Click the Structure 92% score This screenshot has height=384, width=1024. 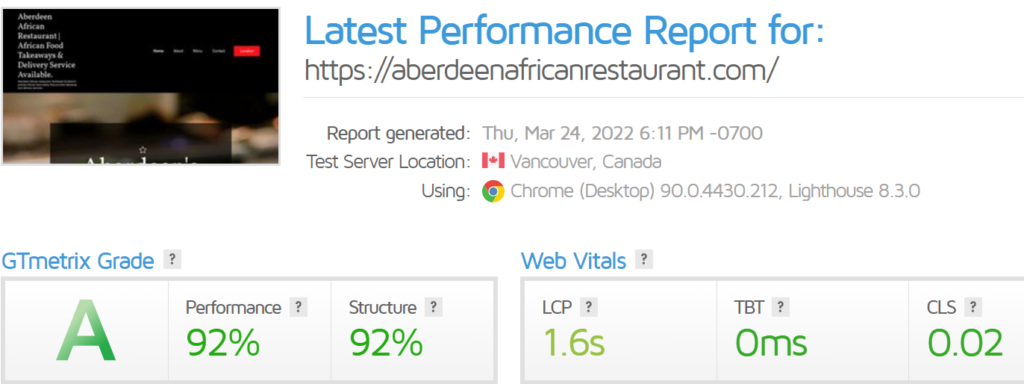click(386, 343)
